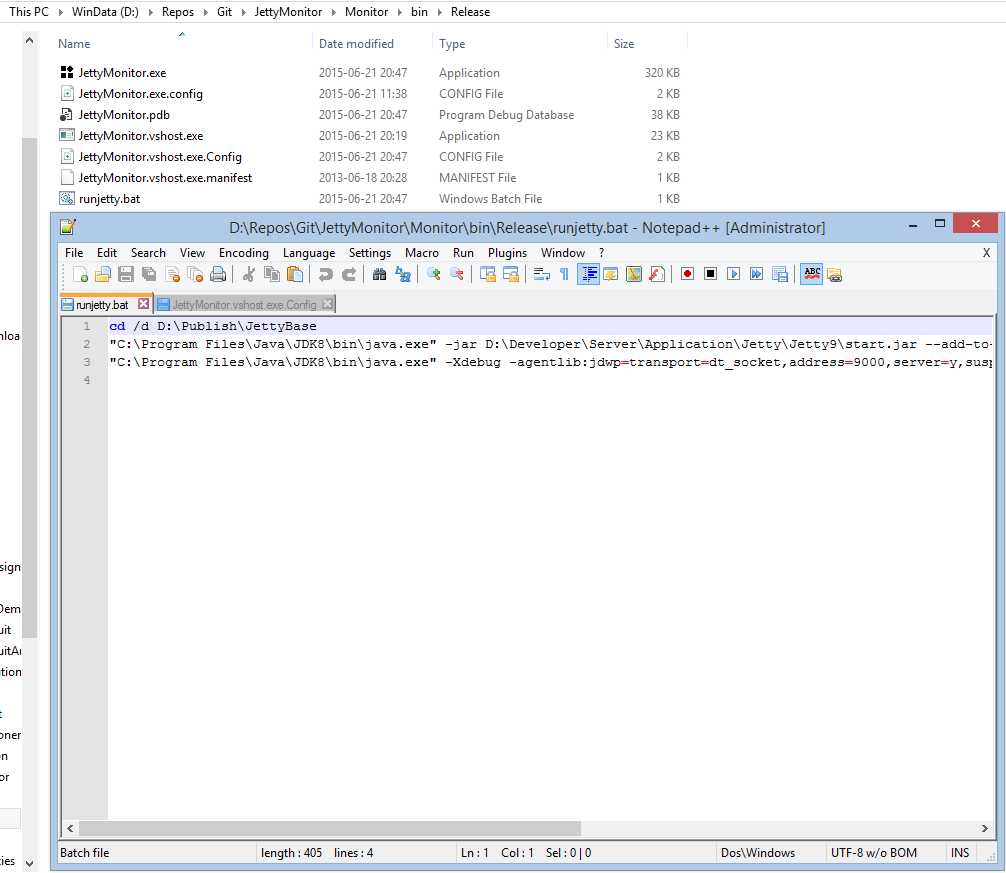
Task: Open the User Defined Language dialog icon
Action: click(x=610, y=275)
